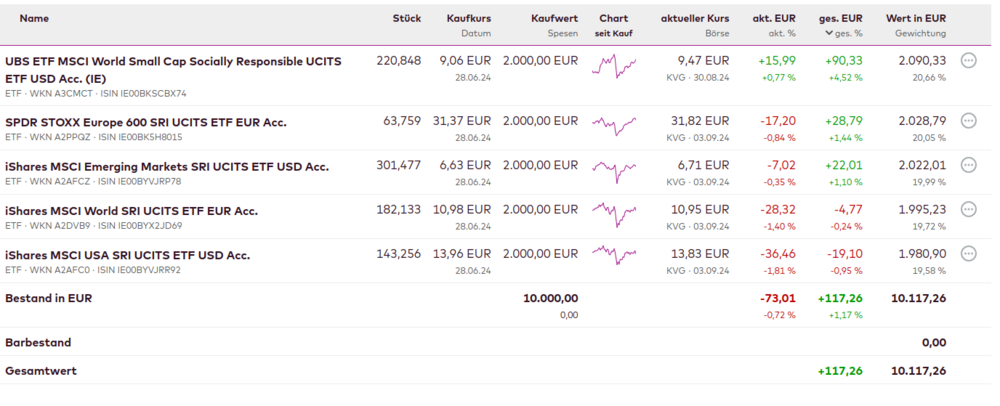View SPDR STOXX Europe 600 chart thumbnail
The image size is (1000, 406).
coord(614,125)
